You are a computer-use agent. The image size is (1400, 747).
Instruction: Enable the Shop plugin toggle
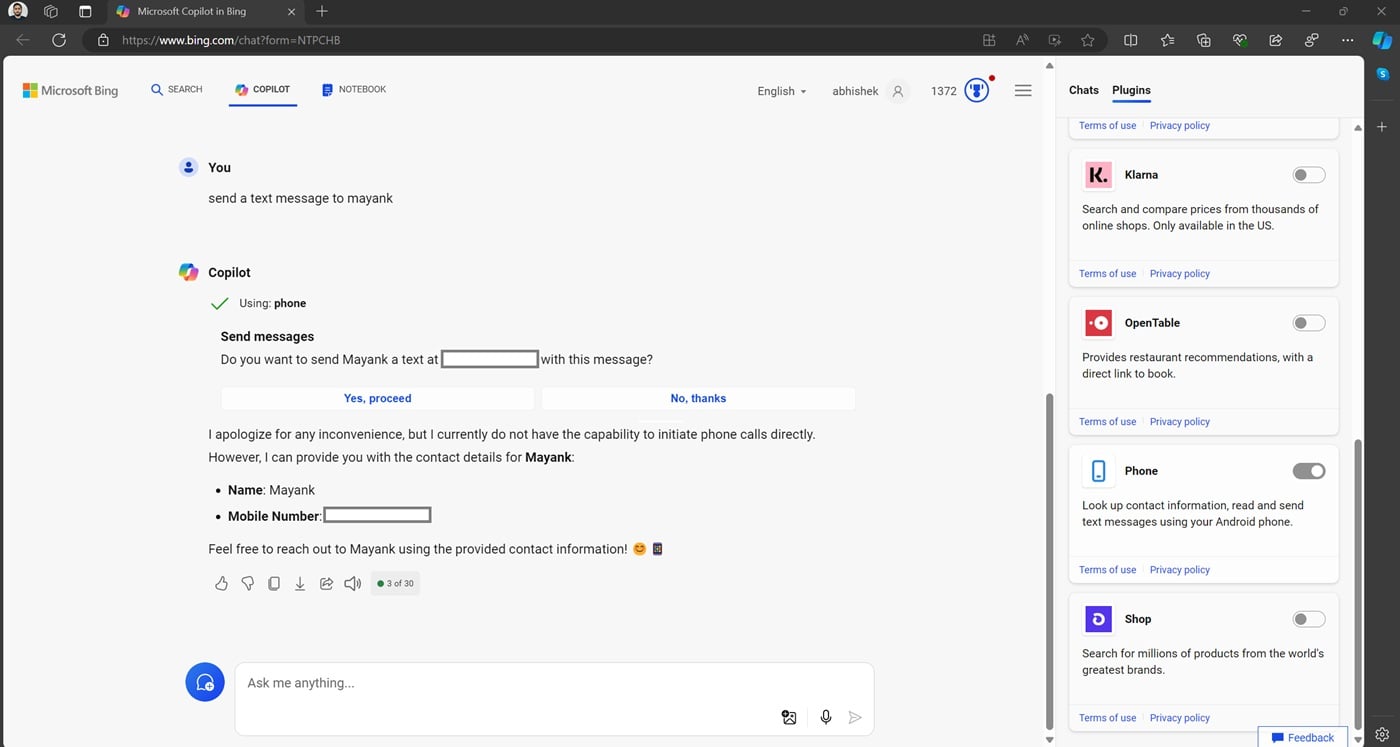[1309, 619]
